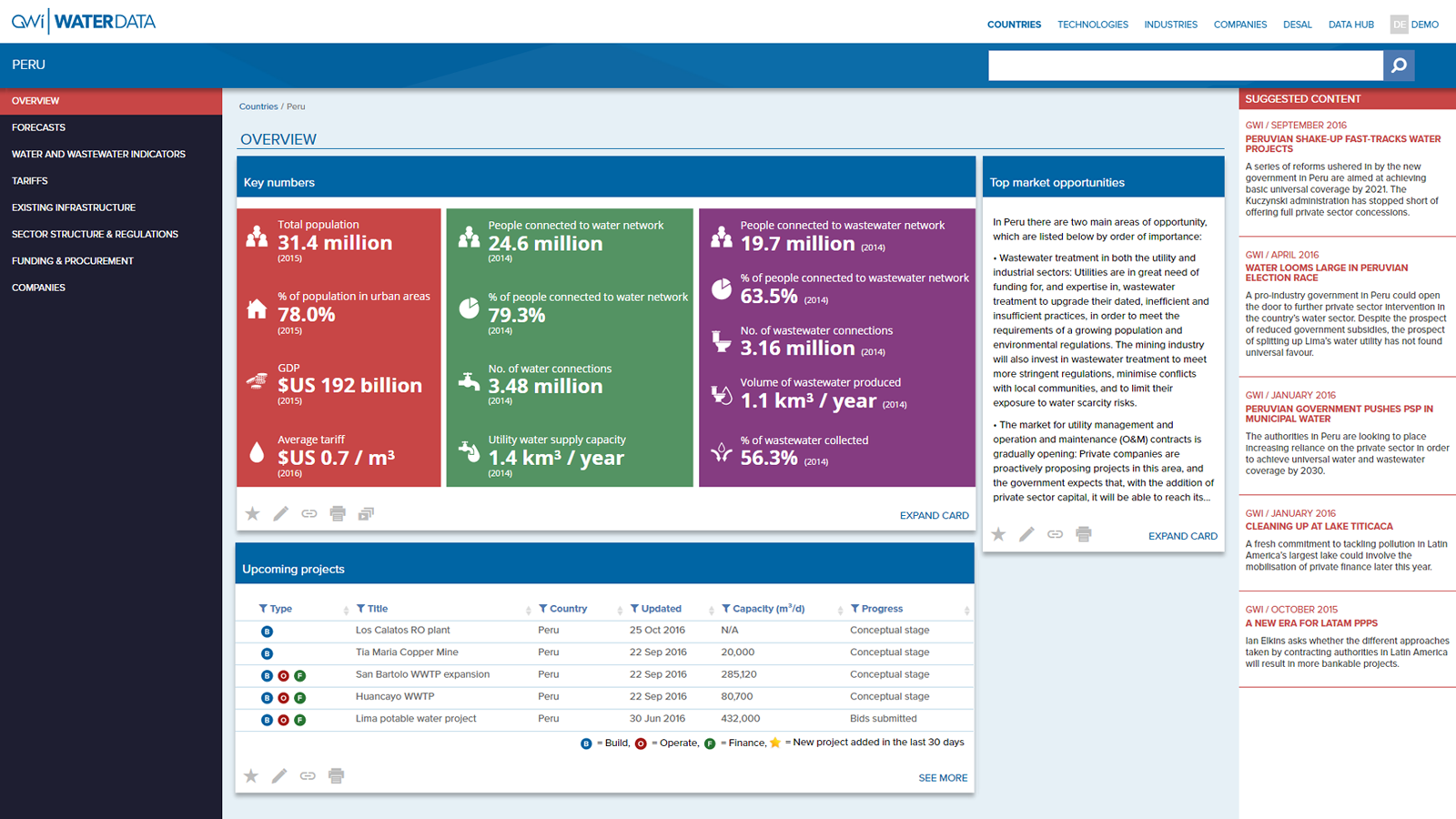
Task: Sort projects by the Title column arrows
Action: pos(528,610)
